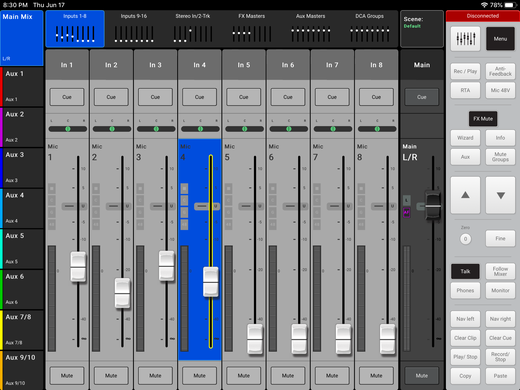The width and height of the screenshot is (520, 390).
Task: Open the Menu button
Action: click(x=500, y=39)
